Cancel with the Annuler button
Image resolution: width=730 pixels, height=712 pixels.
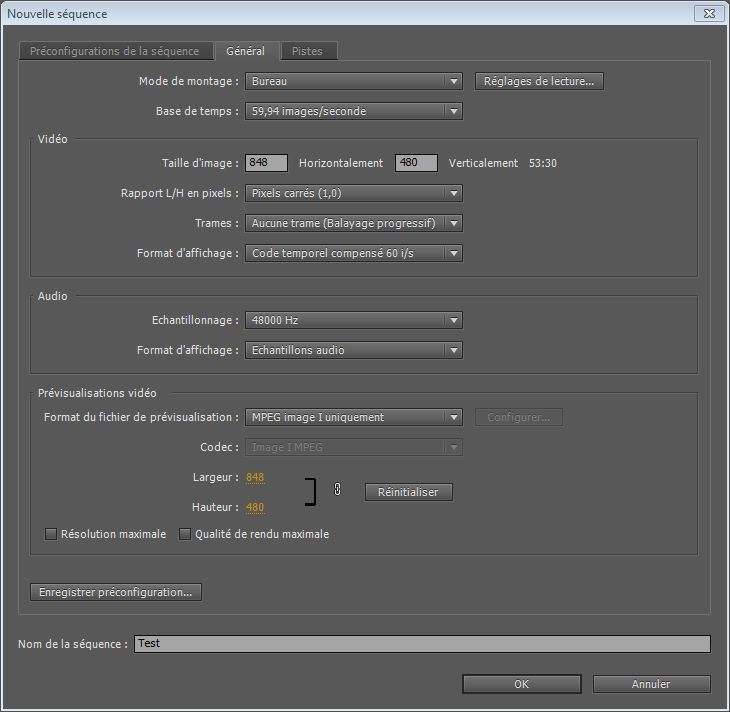tap(651, 684)
